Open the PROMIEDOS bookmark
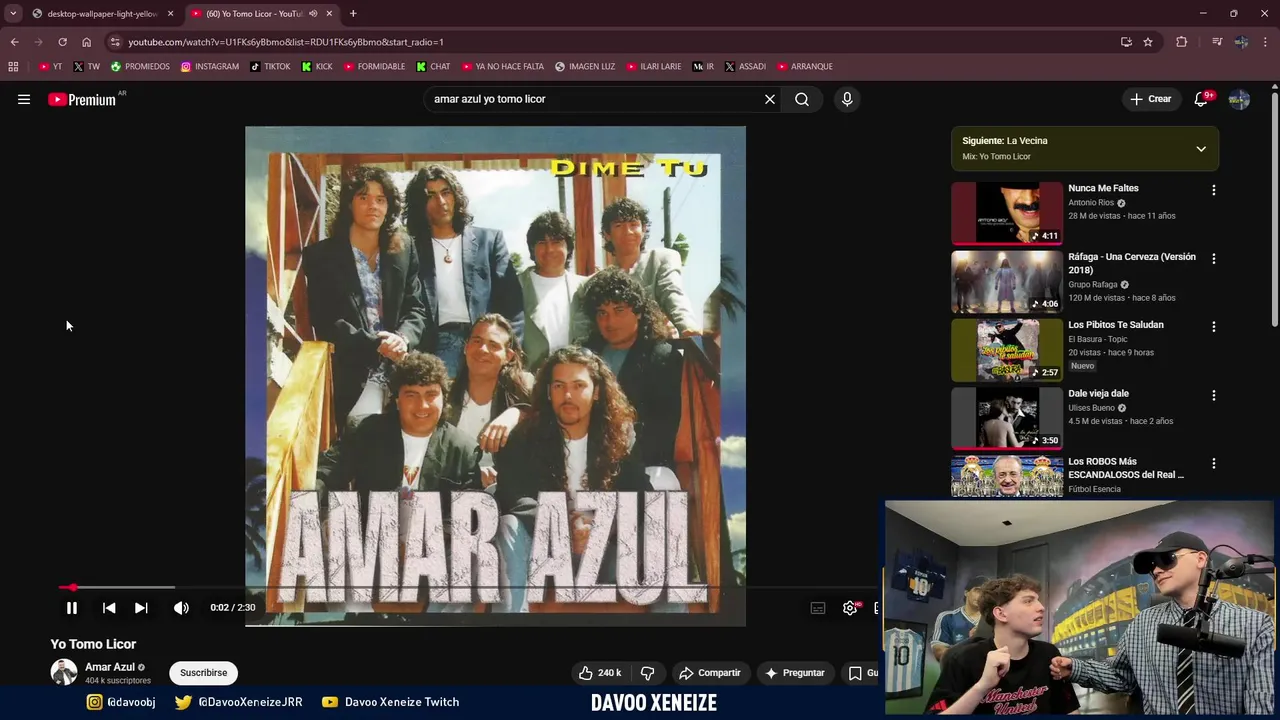 (x=140, y=67)
